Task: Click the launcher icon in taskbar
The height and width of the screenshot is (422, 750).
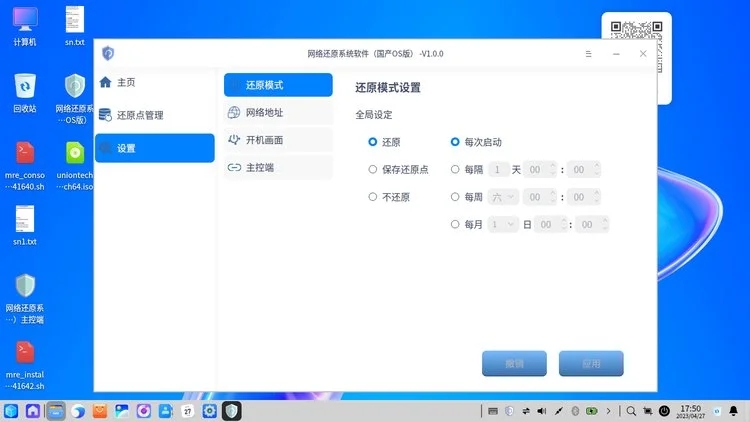Action: coord(12,410)
